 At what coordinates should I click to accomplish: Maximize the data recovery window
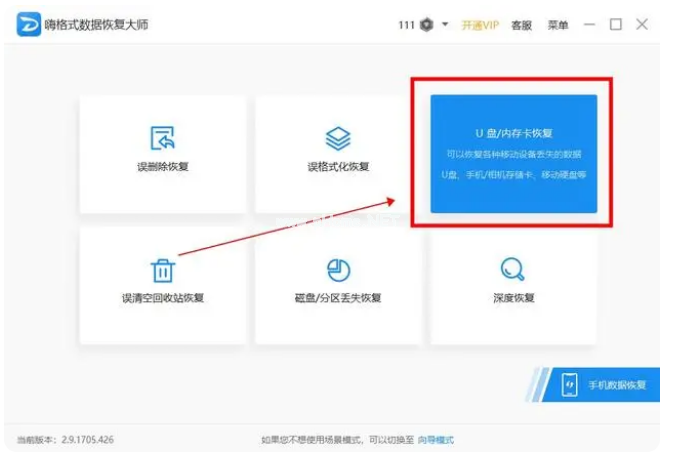point(616,25)
